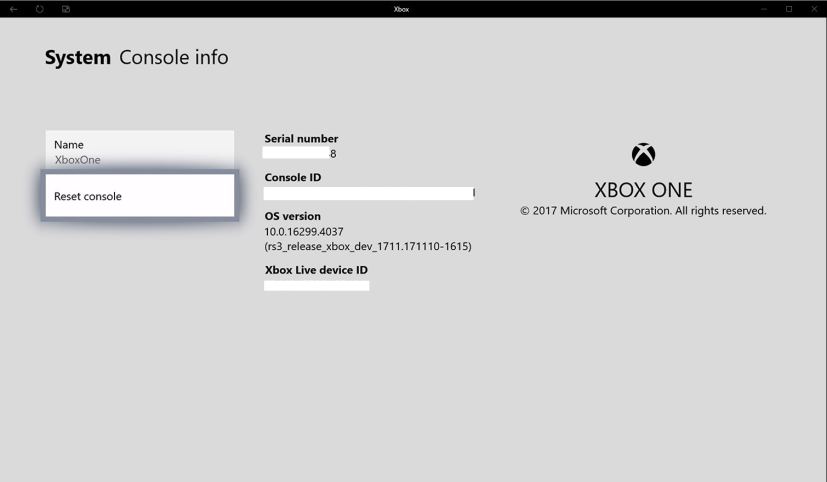
Task: Minimize the Xbox window
Action: pyautogui.click(x=764, y=9)
